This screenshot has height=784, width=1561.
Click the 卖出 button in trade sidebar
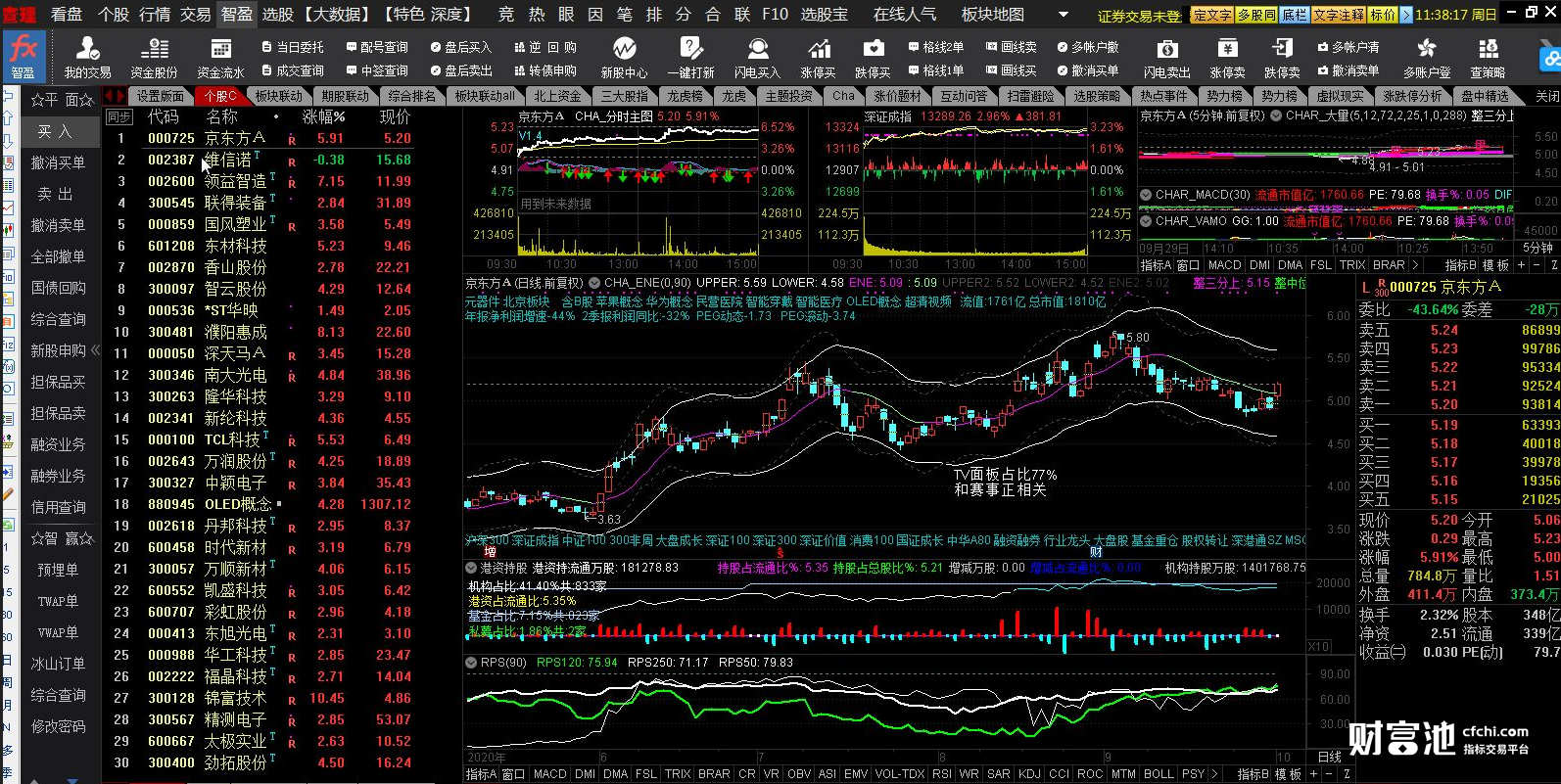(x=55, y=194)
